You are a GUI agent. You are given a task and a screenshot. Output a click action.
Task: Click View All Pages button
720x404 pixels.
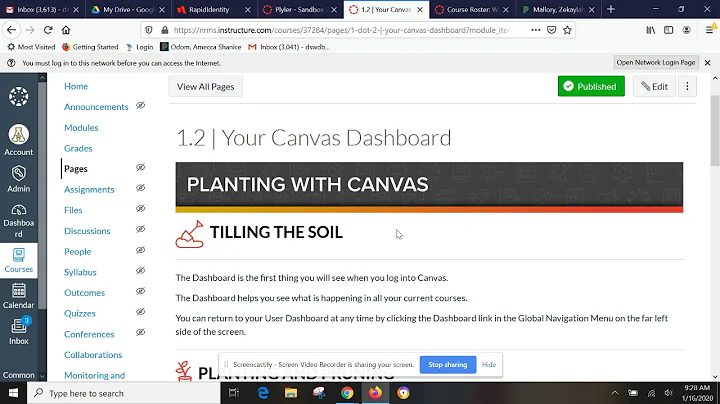click(206, 86)
